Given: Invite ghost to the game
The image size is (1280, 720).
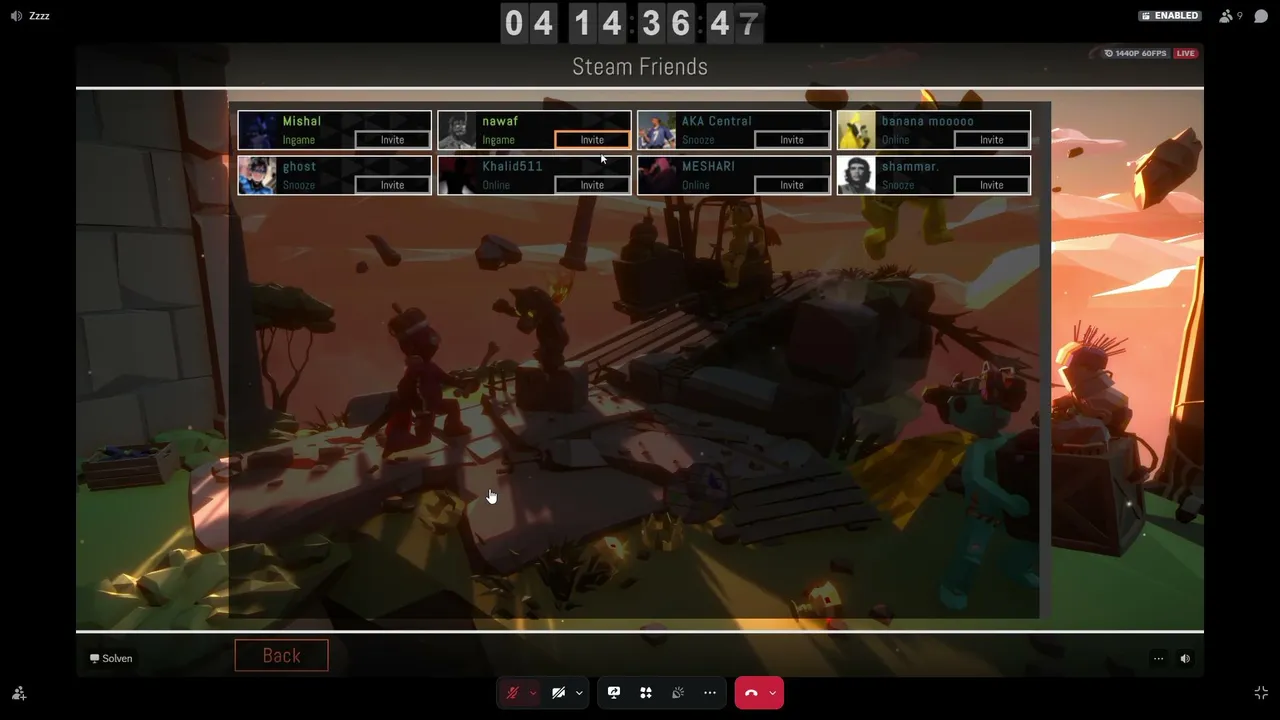Looking at the screenshot, I should (x=392, y=185).
